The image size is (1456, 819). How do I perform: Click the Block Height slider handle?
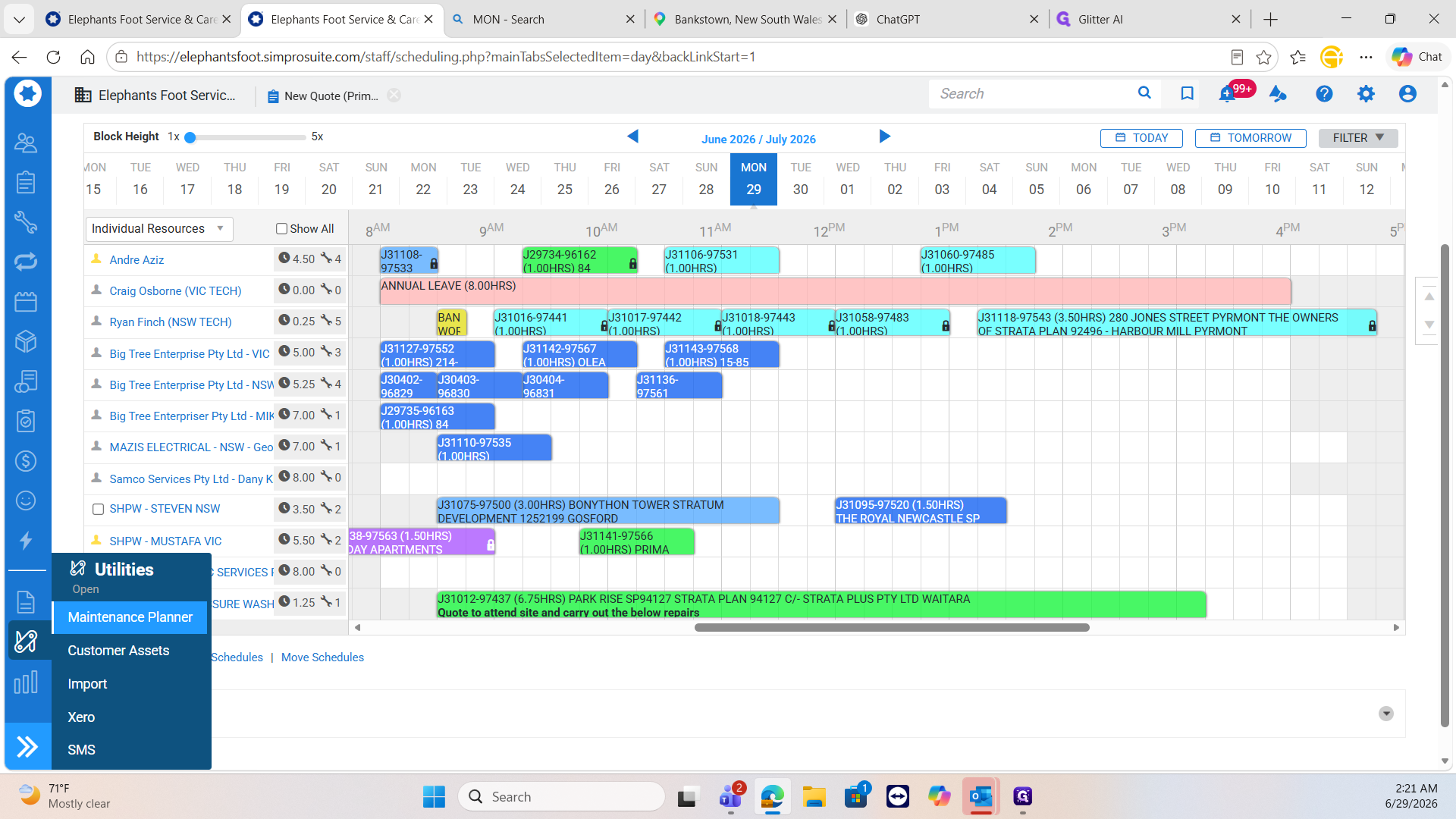coord(190,137)
